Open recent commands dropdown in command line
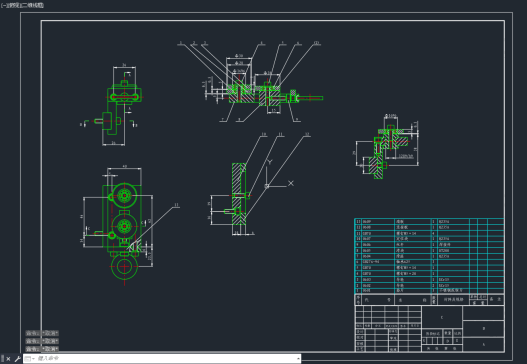This screenshot has height=364, width=527. pos(29,359)
